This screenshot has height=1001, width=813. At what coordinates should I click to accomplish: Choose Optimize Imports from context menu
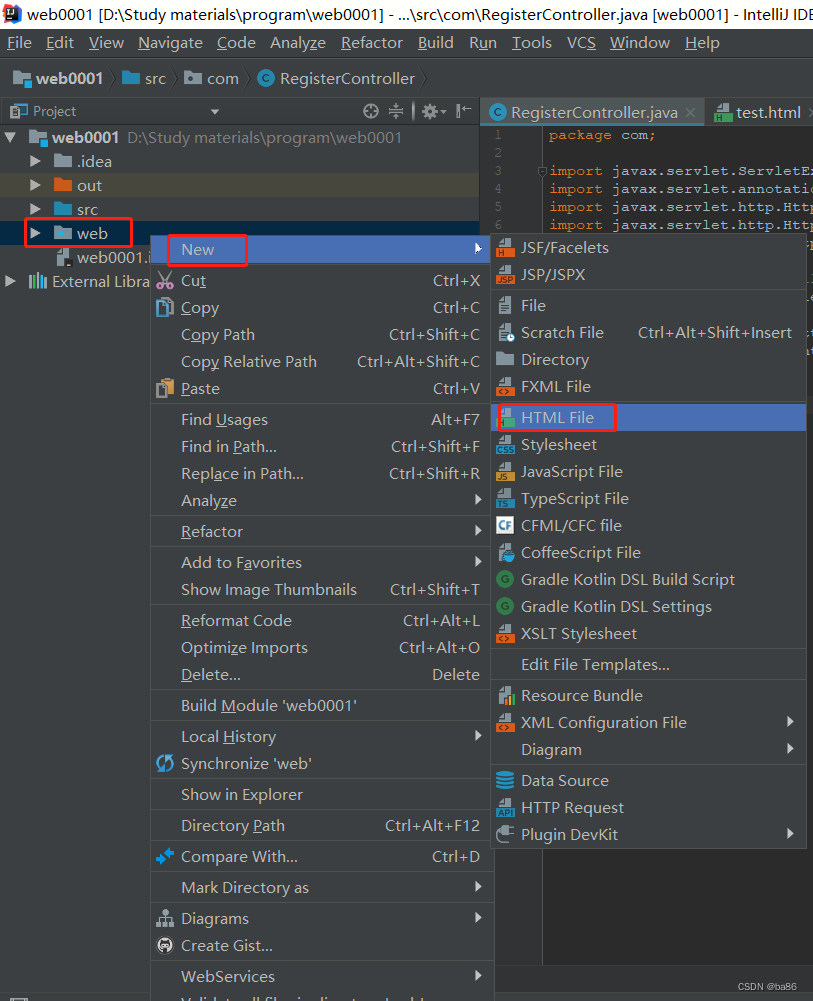322,647
